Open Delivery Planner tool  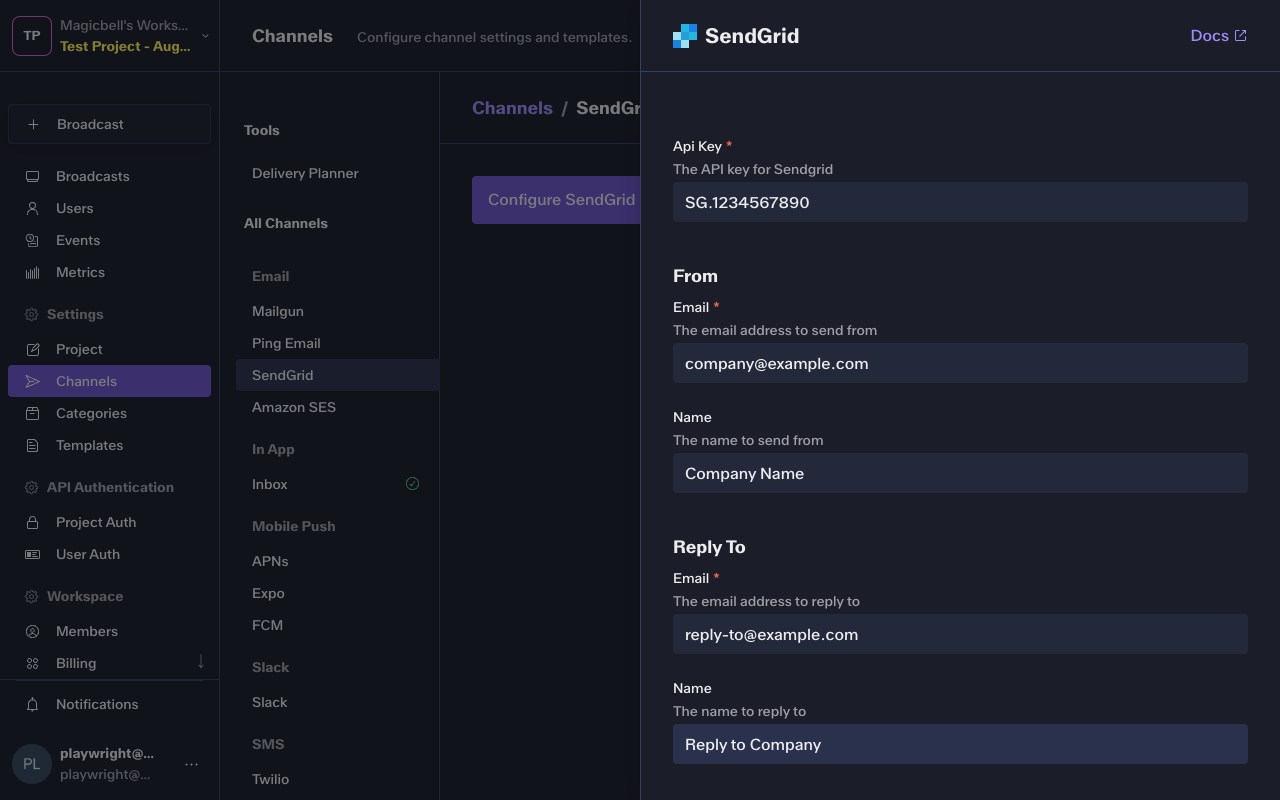click(x=337, y=173)
